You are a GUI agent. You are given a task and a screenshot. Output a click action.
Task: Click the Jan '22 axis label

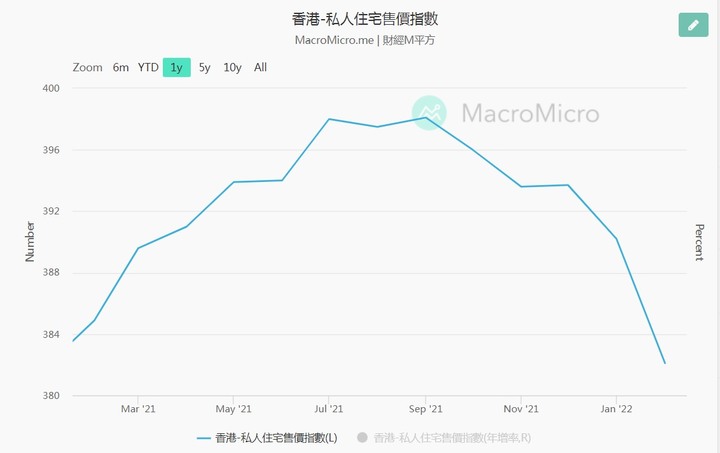(x=616, y=409)
